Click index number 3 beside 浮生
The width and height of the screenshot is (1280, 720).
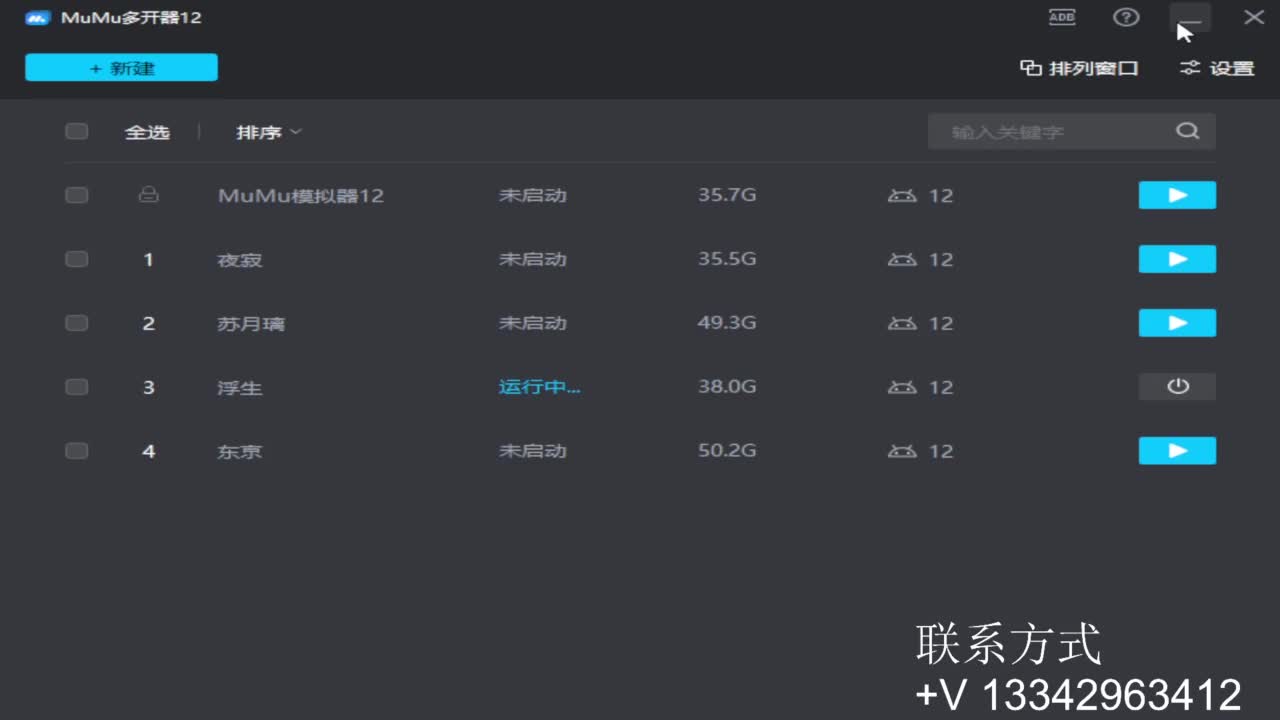pyautogui.click(x=149, y=388)
